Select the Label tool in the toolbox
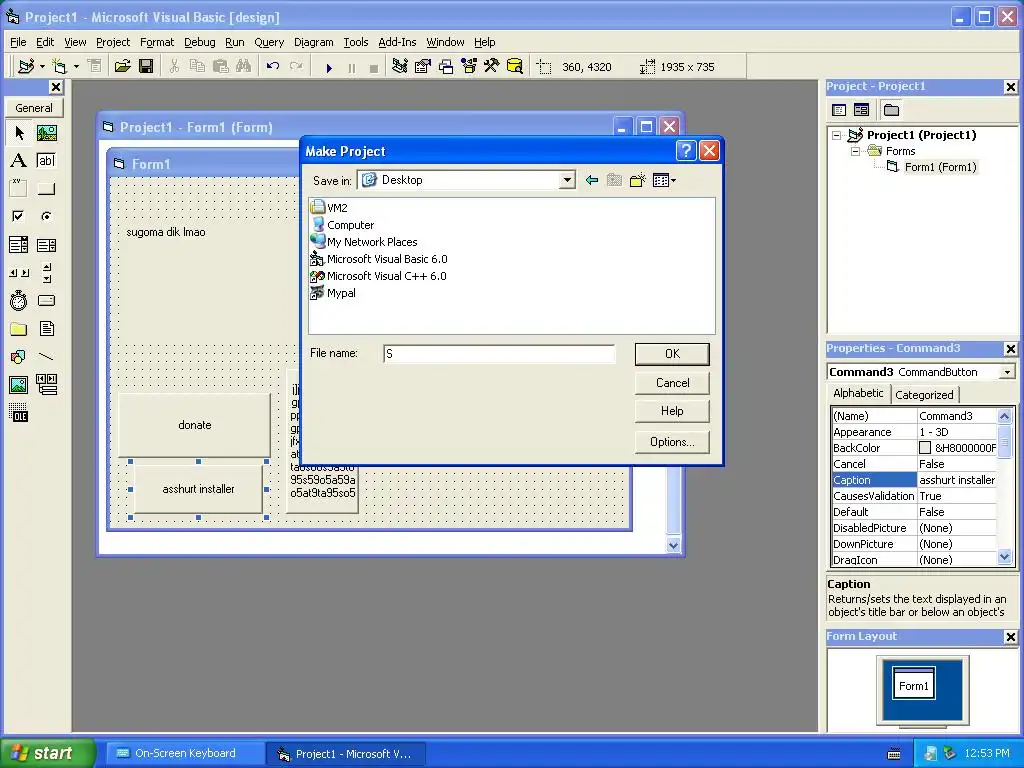The height and width of the screenshot is (768, 1024). tap(19, 161)
